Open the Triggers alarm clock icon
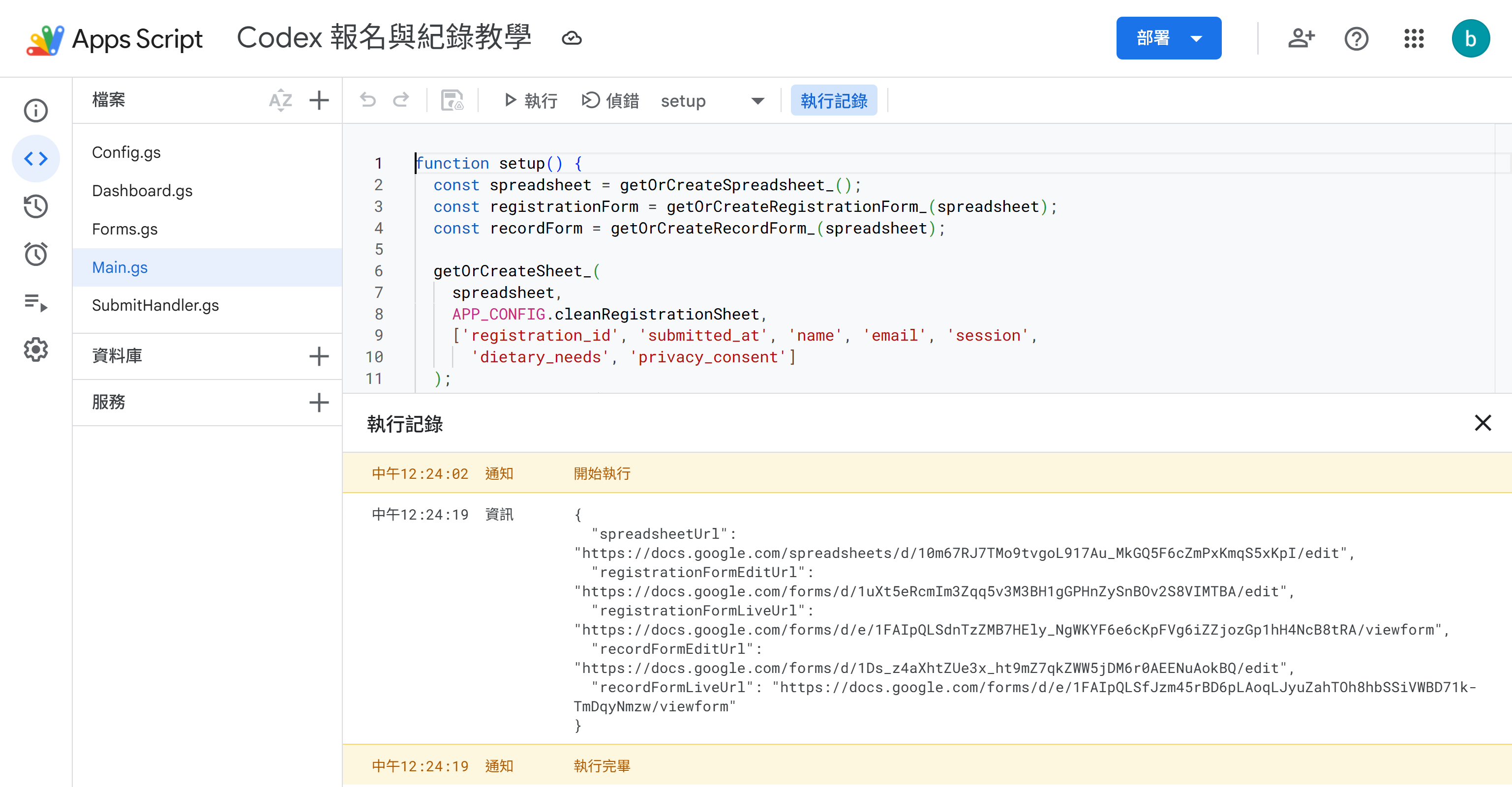 point(36,254)
